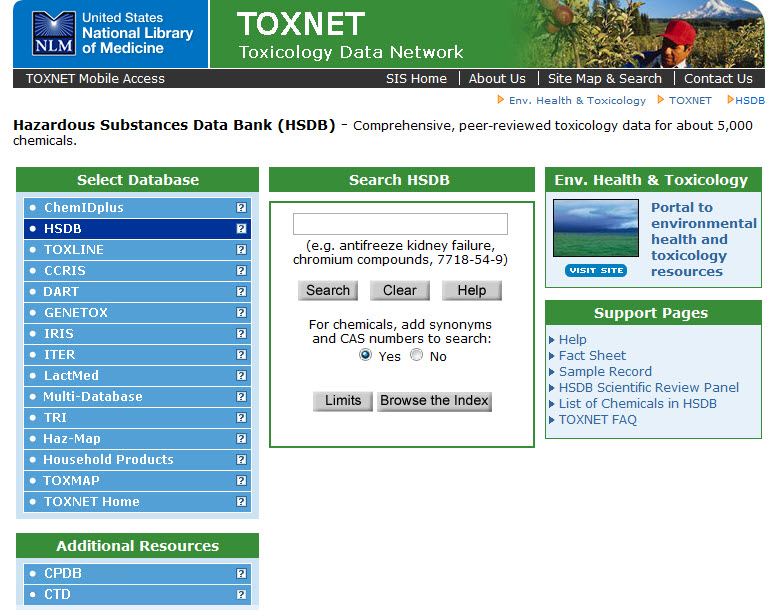The width and height of the screenshot is (777, 616).
Task: Click the Help button in search box
Action: point(472,290)
